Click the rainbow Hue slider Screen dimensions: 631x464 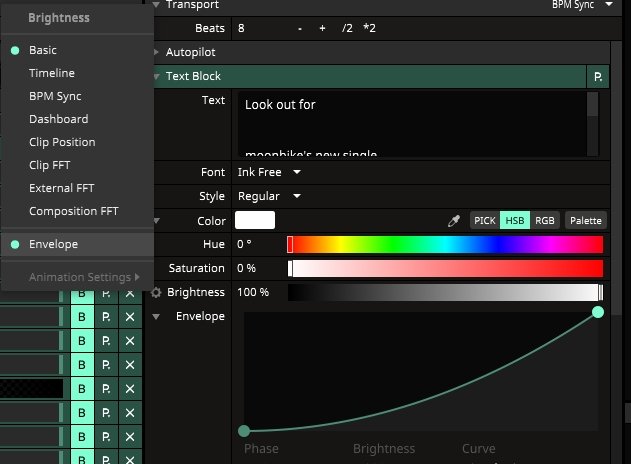(445, 244)
